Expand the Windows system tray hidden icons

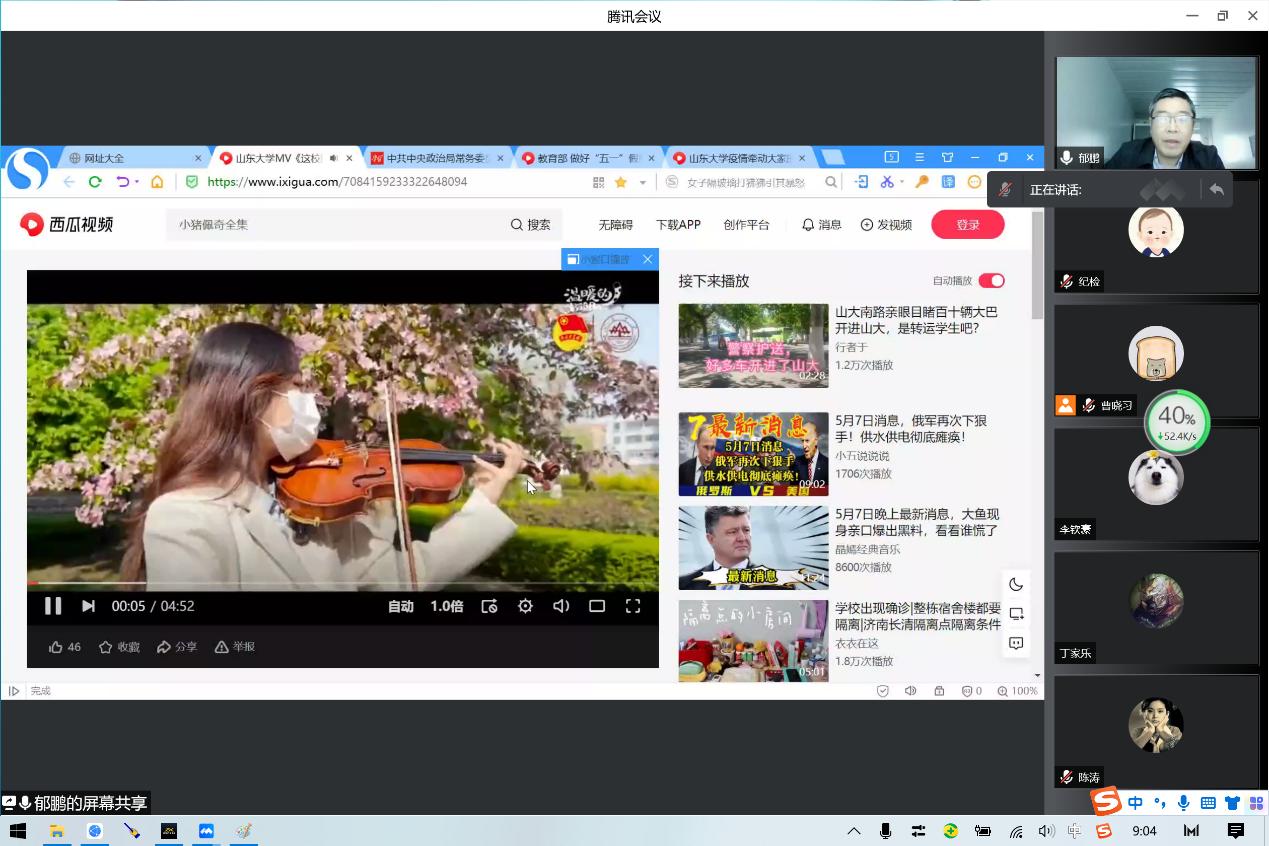(x=854, y=831)
